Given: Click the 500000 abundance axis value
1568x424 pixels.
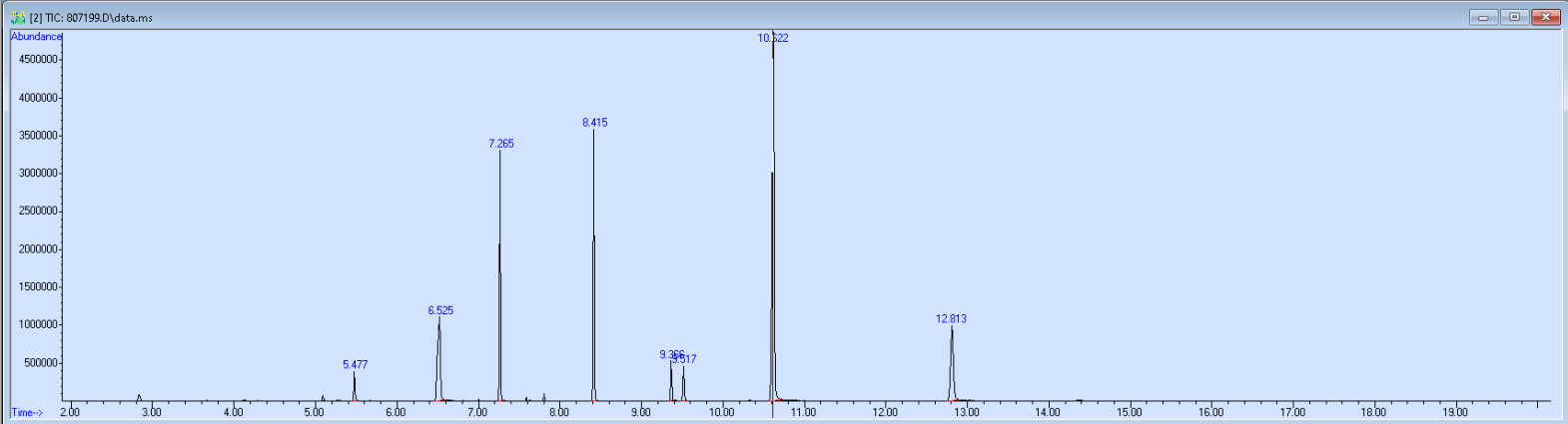Looking at the screenshot, I should tap(41, 363).
